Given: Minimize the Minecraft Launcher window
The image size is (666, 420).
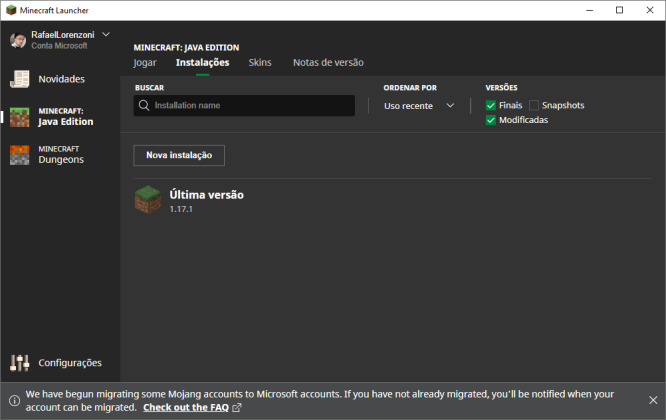Looking at the screenshot, I should pyautogui.click(x=589, y=10).
